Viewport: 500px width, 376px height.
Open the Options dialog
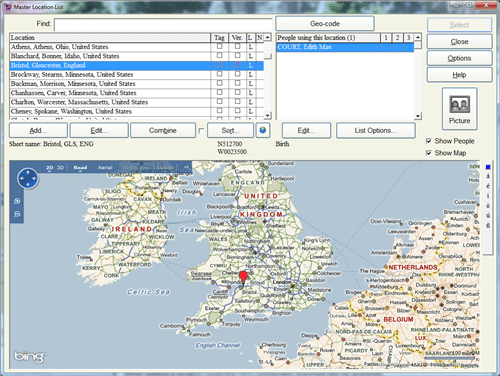coord(459,58)
